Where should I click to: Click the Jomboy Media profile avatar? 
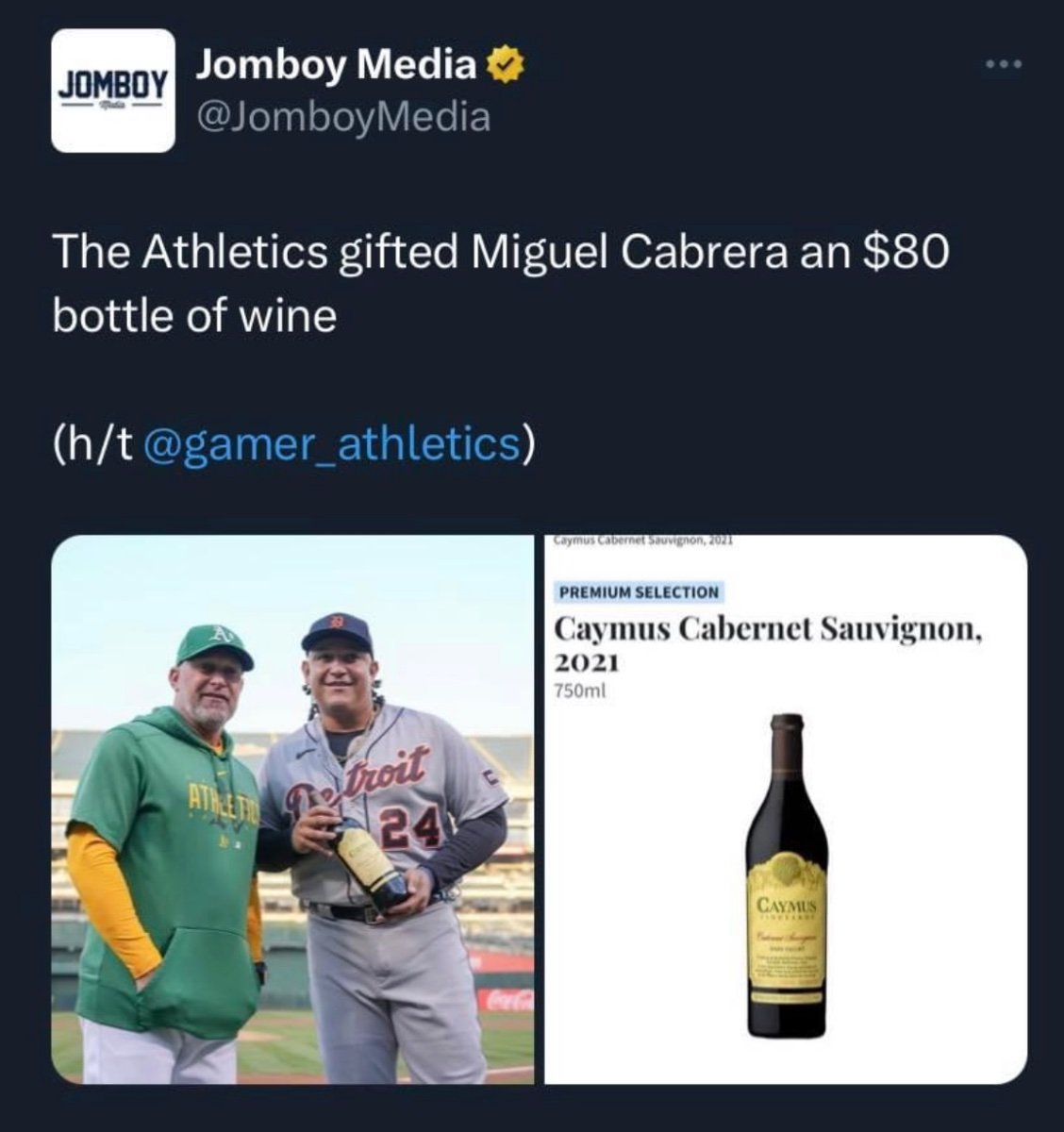tap(112, 91)
